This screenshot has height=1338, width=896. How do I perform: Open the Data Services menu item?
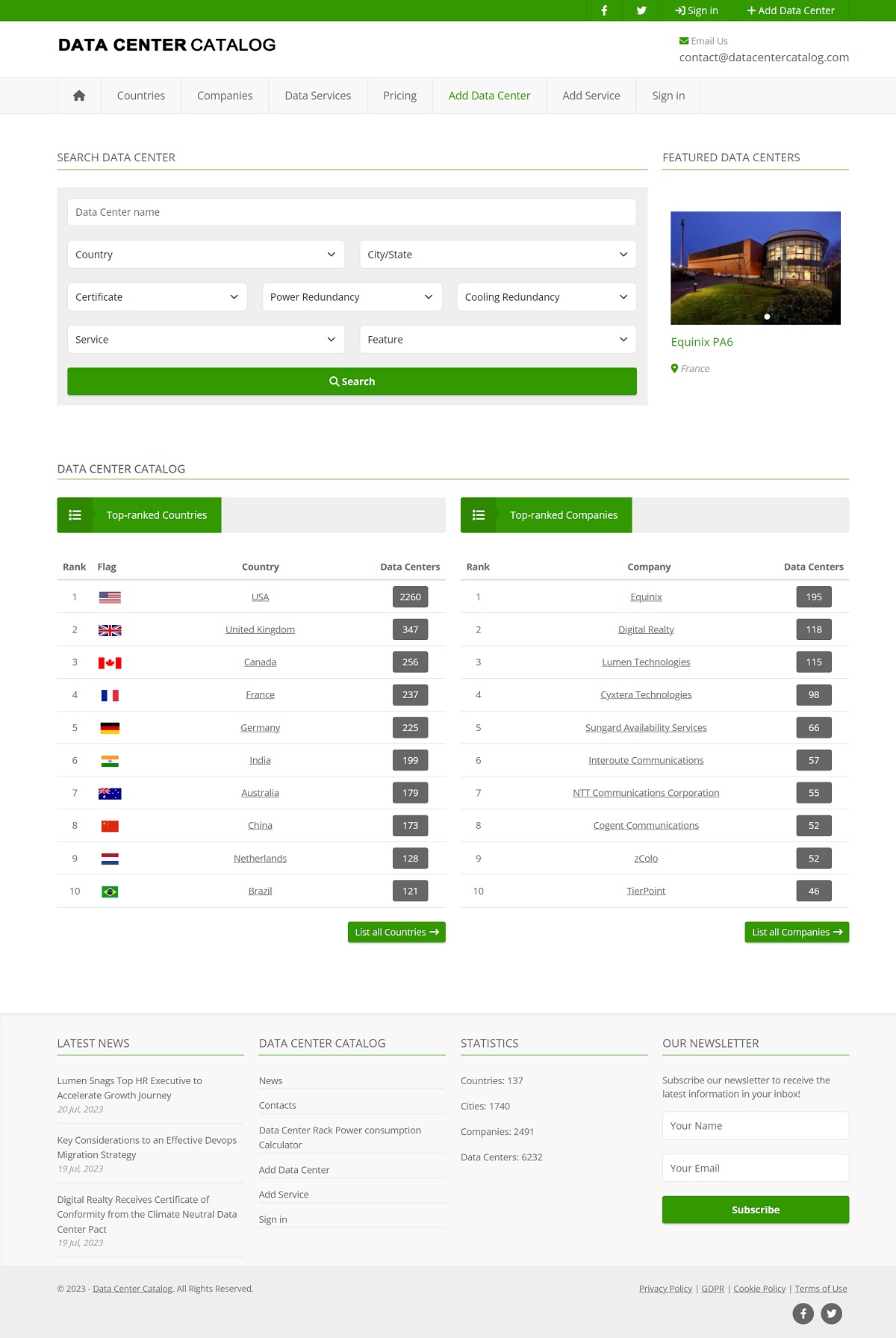click(317, 96)
